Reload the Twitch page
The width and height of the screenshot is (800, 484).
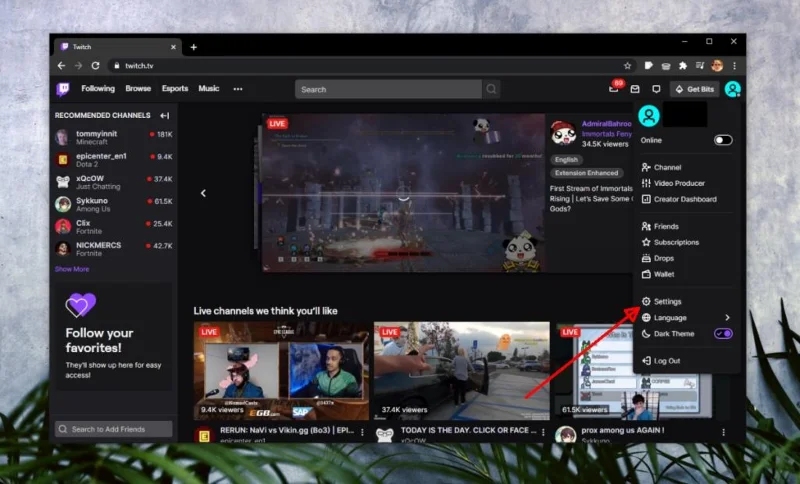pos(95,66)
